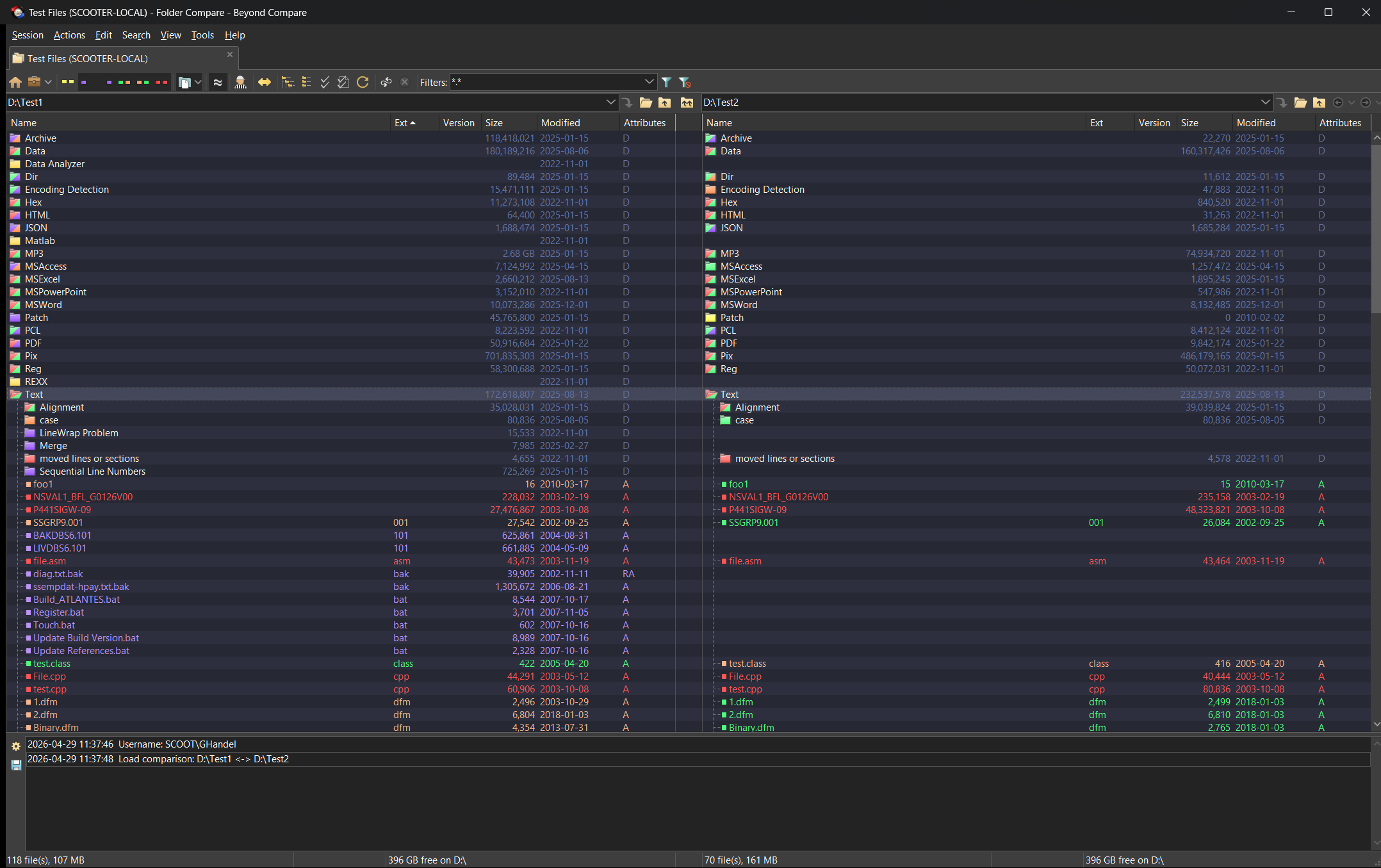
Task: Go up one level on left side
Action: click(x=665, y=102)
